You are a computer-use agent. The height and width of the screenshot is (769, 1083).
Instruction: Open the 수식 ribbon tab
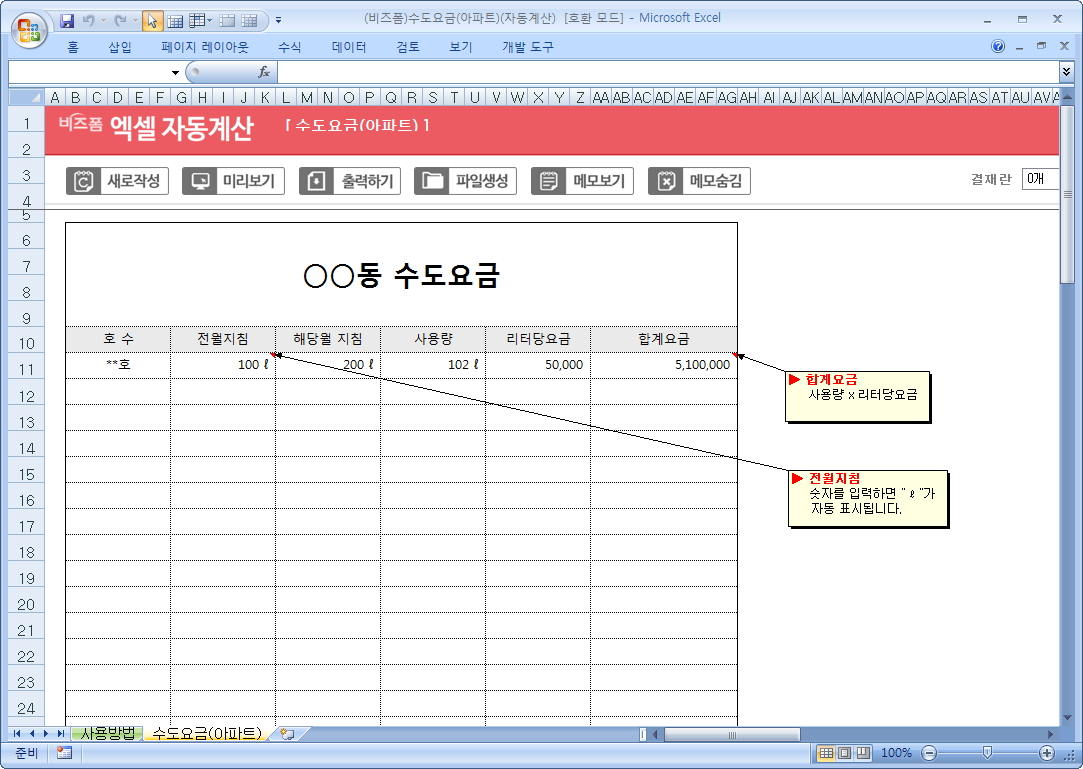pyautogui.click(x=289, y=47)
